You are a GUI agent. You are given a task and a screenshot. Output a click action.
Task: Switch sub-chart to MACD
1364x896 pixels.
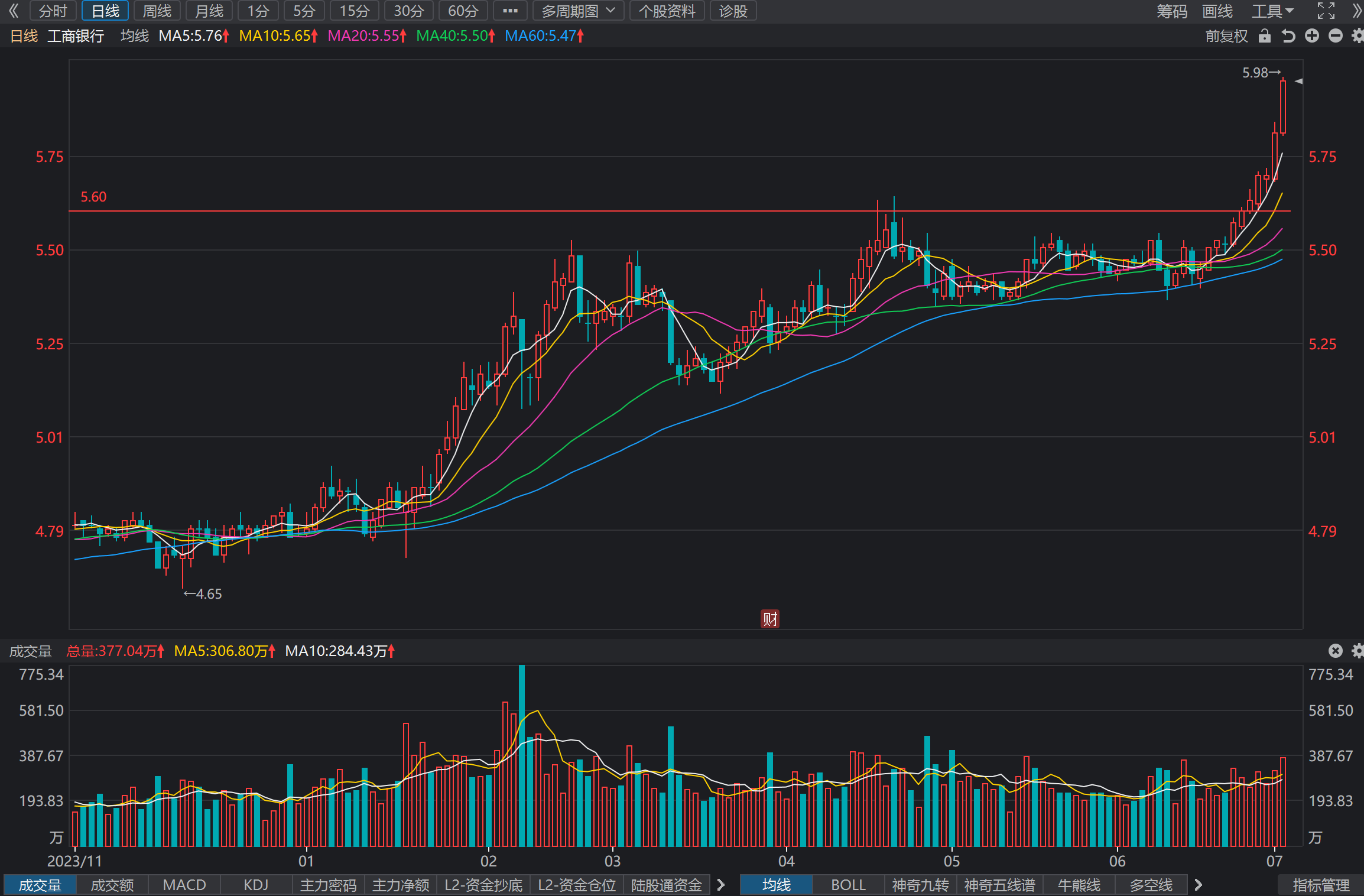pos(184,885)
